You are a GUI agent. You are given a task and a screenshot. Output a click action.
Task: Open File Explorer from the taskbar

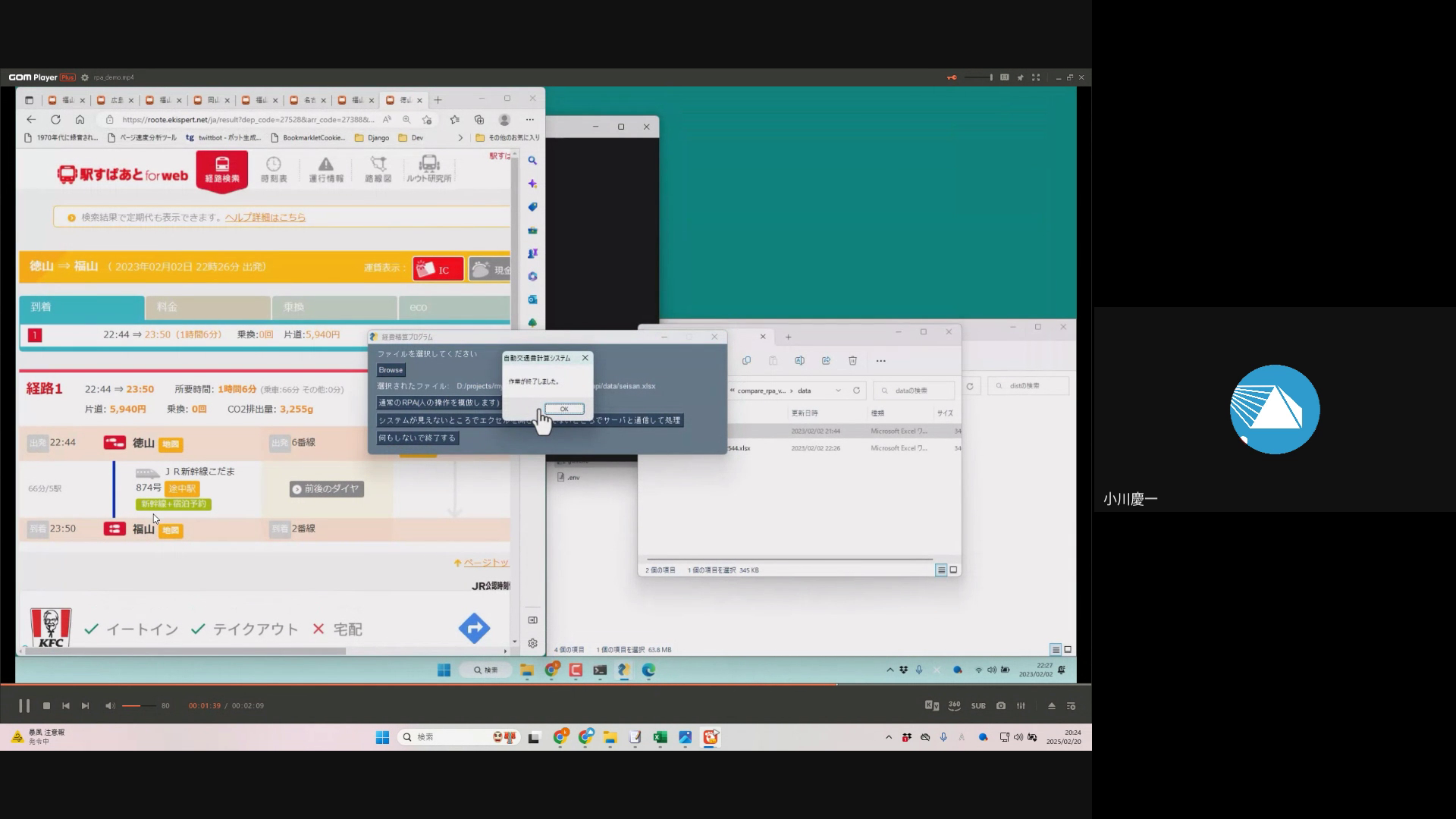pos(610,737)
